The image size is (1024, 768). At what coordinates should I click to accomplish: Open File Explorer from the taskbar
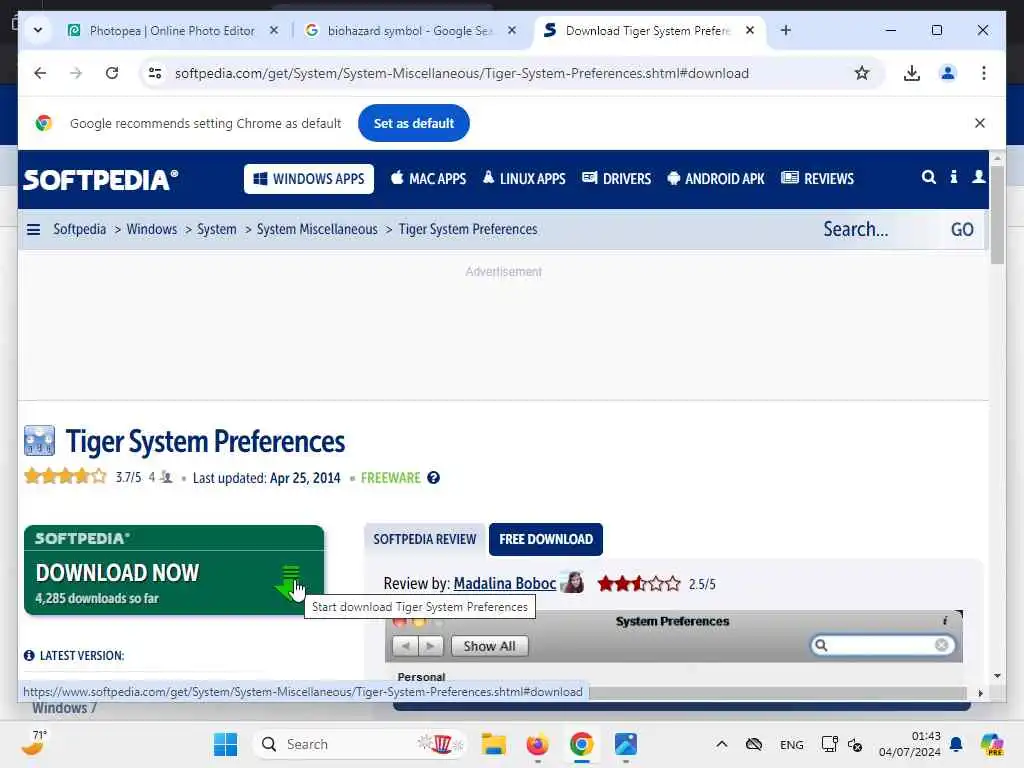tap(494, 744)
